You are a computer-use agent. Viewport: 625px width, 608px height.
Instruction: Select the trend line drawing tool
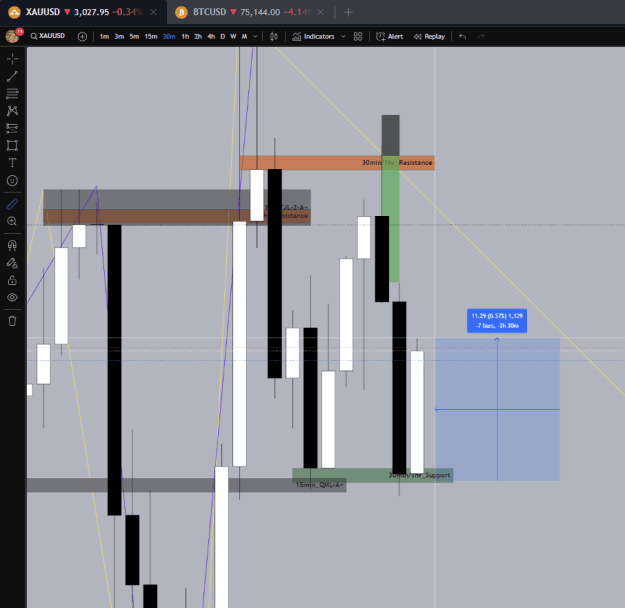click(12, 76)
